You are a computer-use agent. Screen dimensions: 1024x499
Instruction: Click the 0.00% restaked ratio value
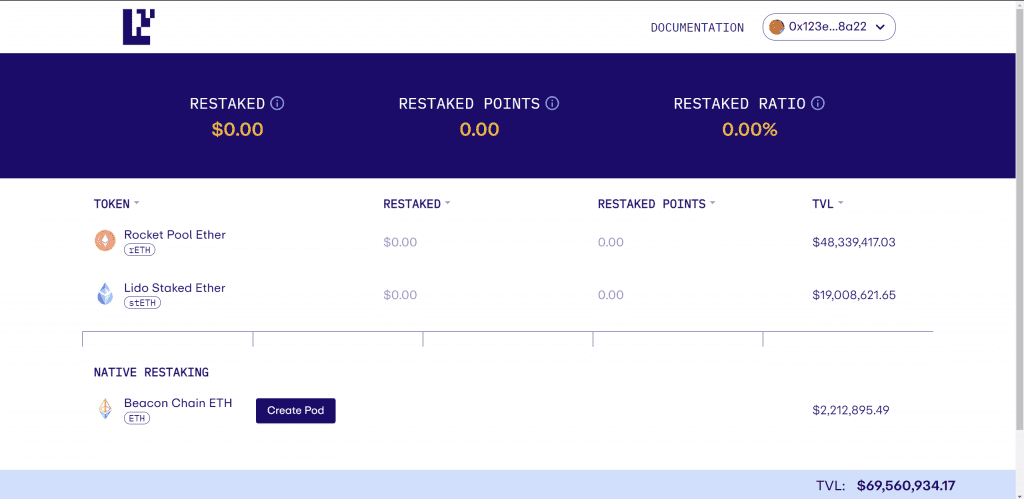click(x=750, y=129)
